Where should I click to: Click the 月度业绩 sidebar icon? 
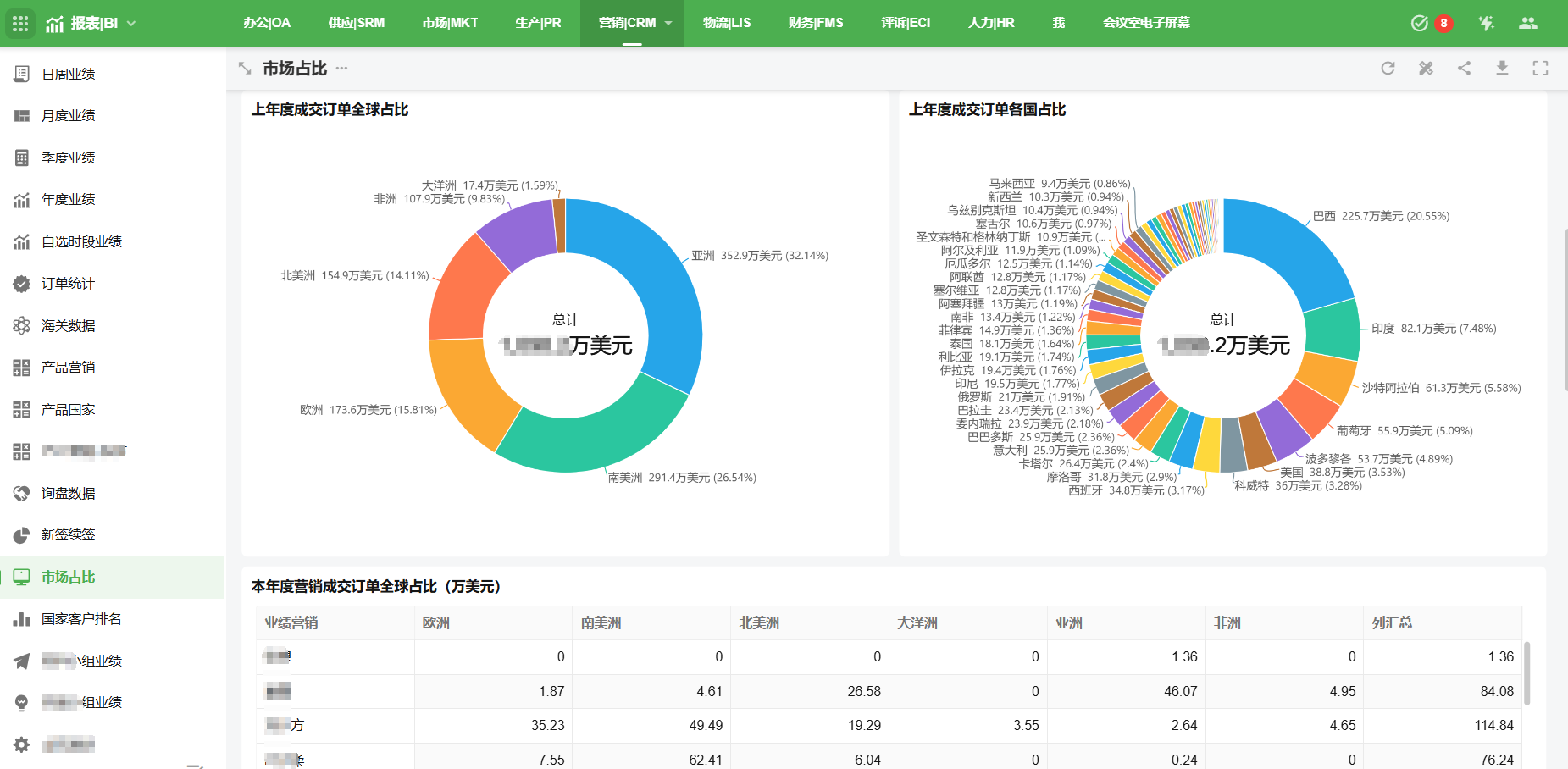point(22,116)
